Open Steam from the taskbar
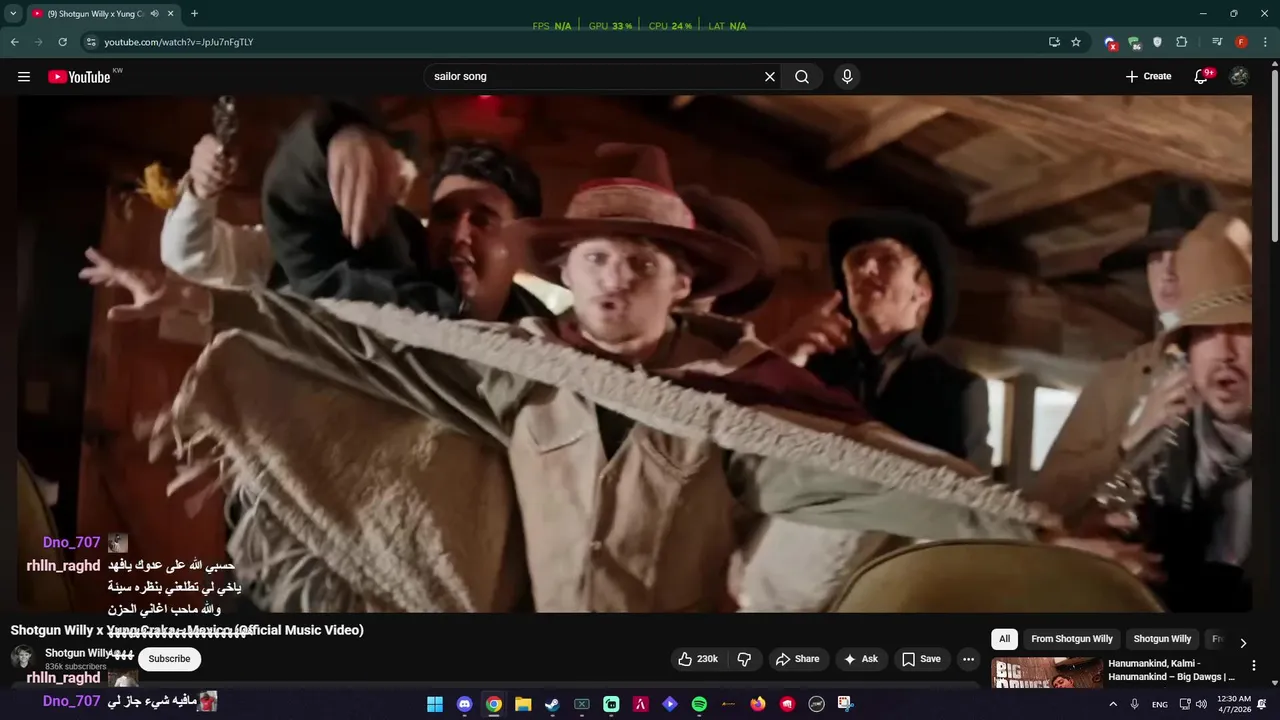Screen dimensions: 1280x720 pyautogui.click(x=552, y=704)
